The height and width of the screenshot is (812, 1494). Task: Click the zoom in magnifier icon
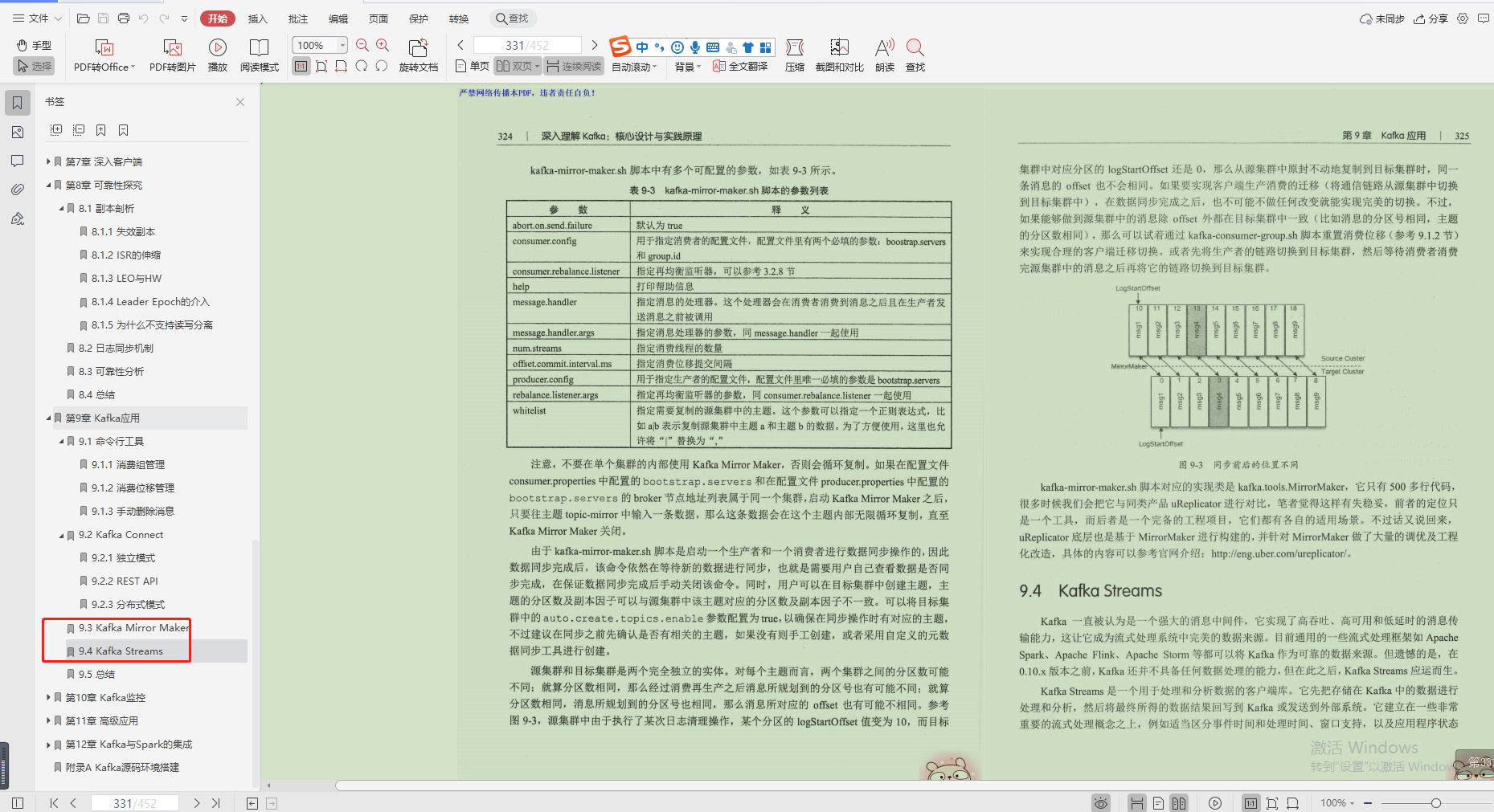point(383,46)
